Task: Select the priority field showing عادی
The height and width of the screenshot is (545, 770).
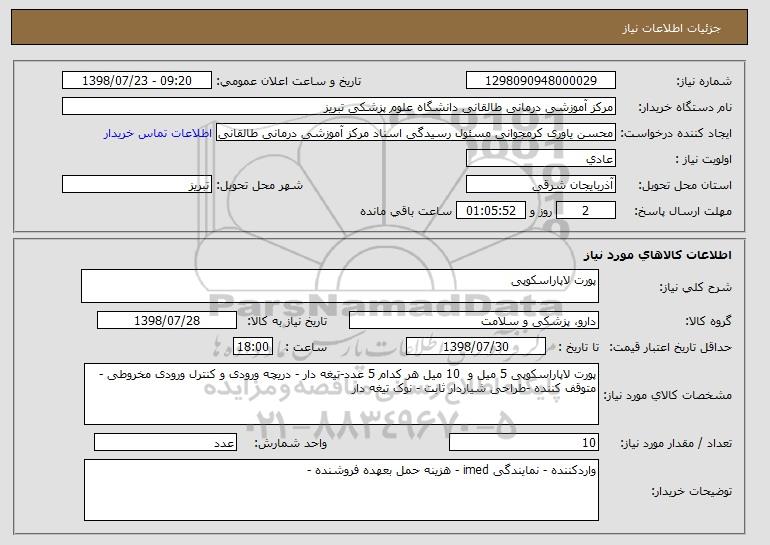Action: (x=541, y=159)
